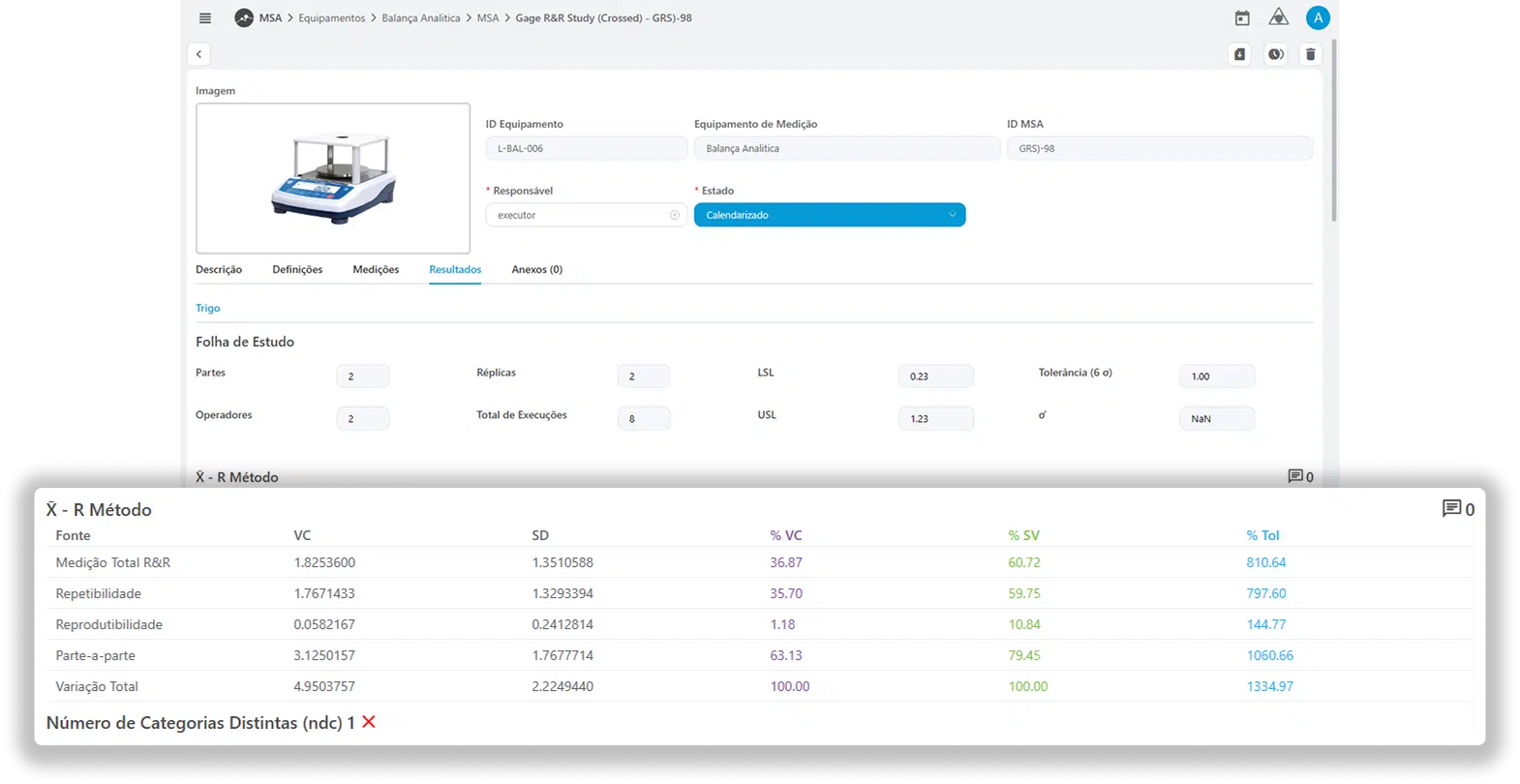Open the history clock icon

point(1276,54)
